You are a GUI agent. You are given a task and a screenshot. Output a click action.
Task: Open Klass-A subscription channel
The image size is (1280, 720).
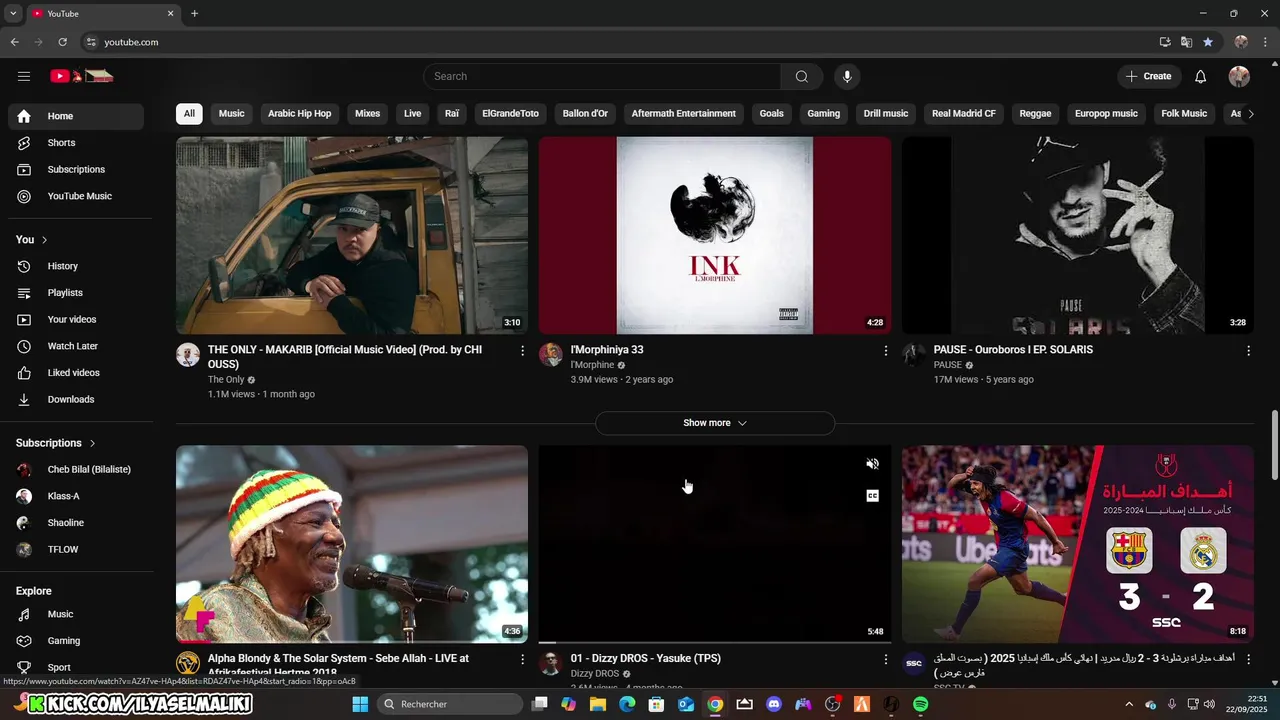(76, 496)
